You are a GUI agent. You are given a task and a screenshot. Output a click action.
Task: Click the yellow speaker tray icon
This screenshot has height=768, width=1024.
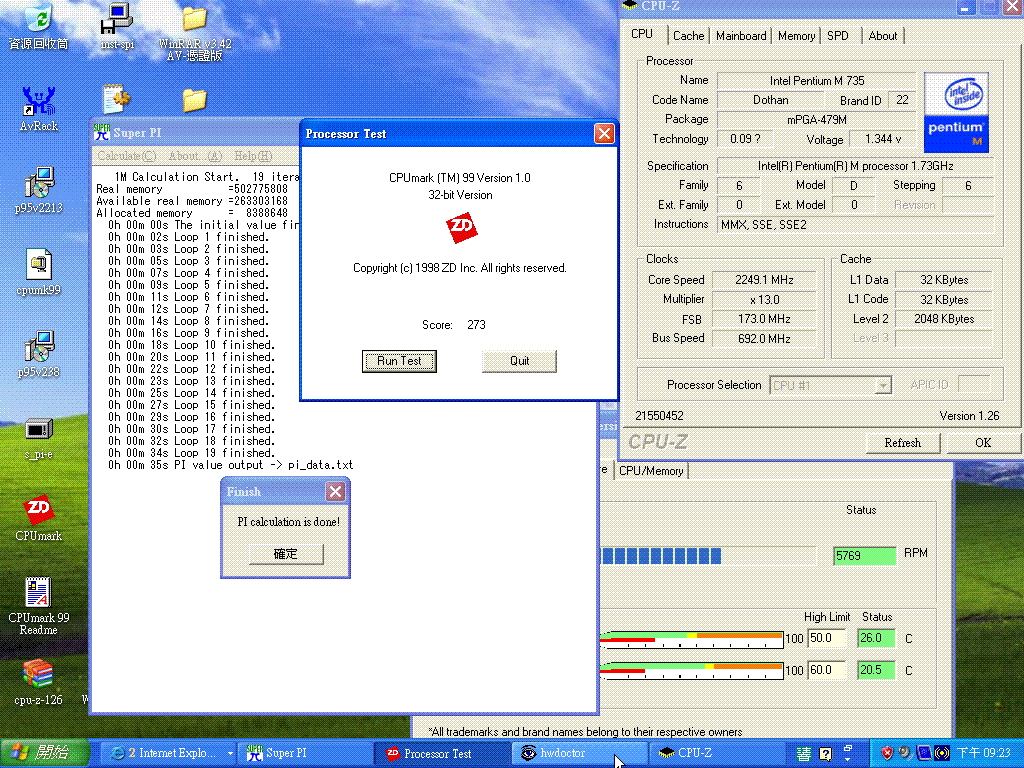point(942,753)
